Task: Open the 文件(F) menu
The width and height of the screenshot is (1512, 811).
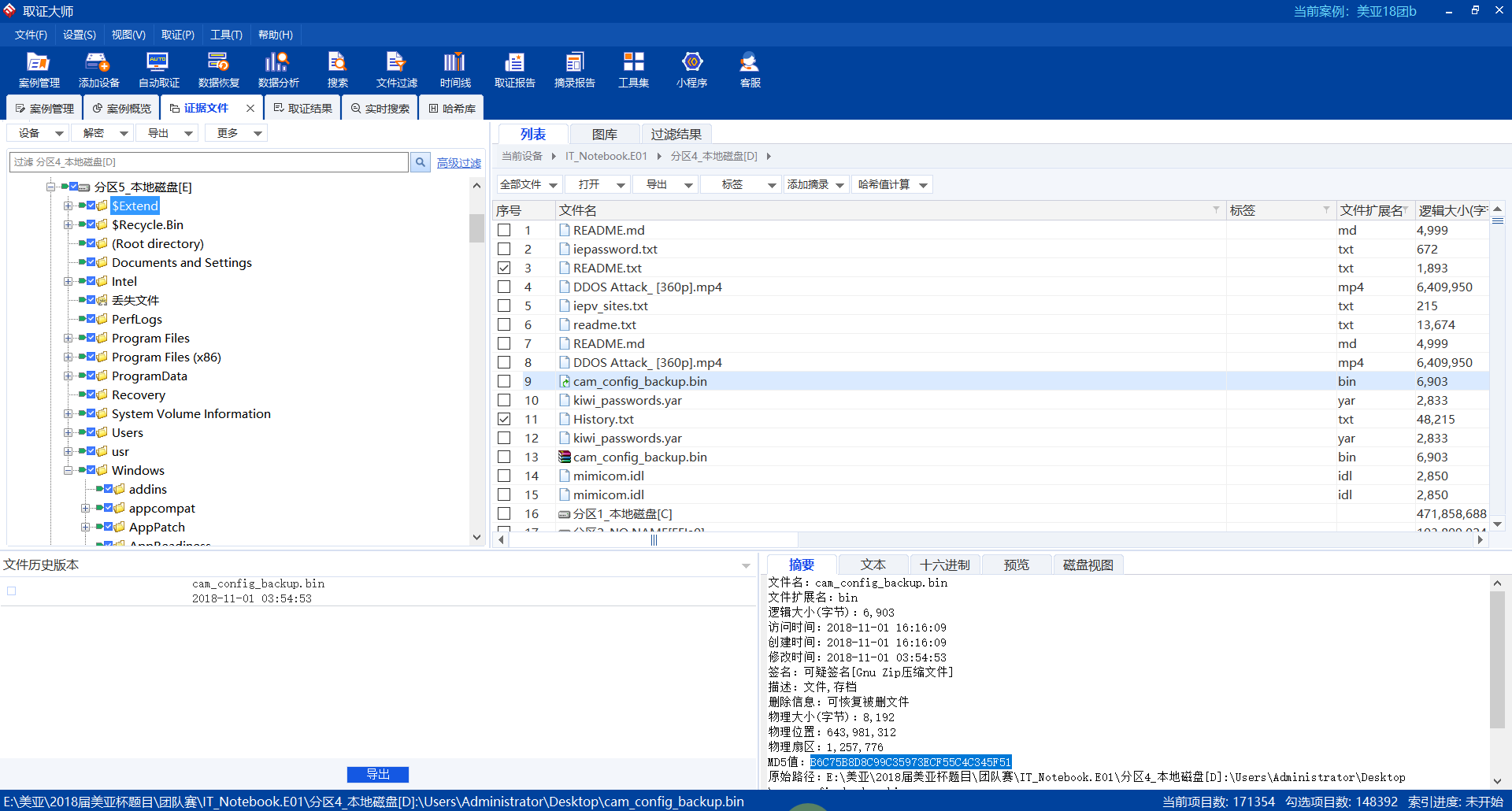Action: point(31,35)
